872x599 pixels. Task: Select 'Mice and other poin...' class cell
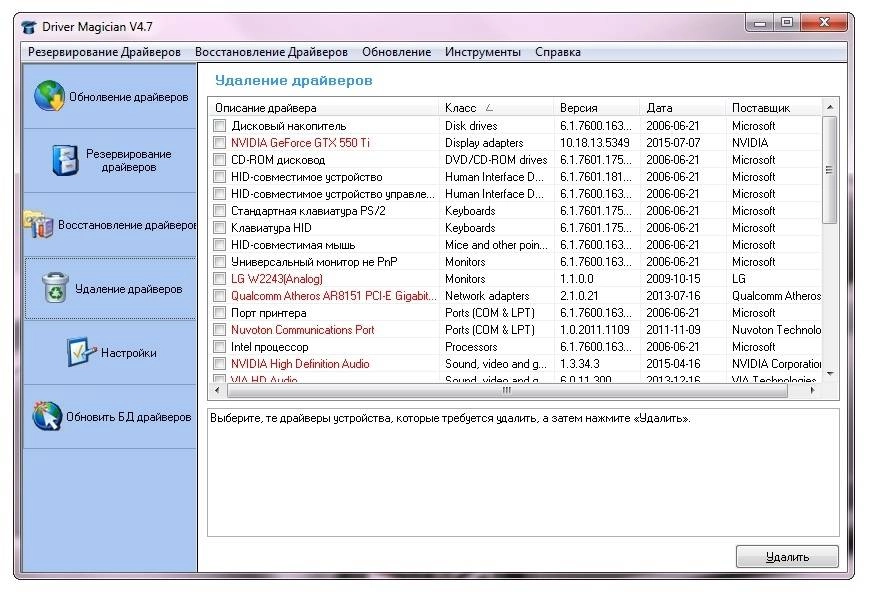[496, 245]
